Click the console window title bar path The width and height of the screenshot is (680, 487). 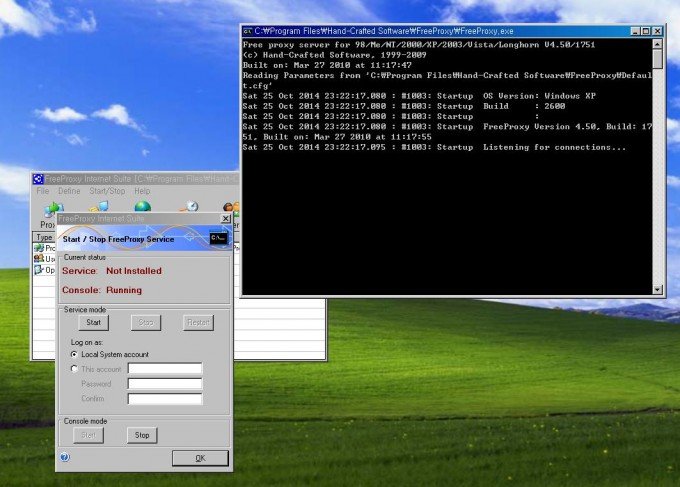coord(384,31)
